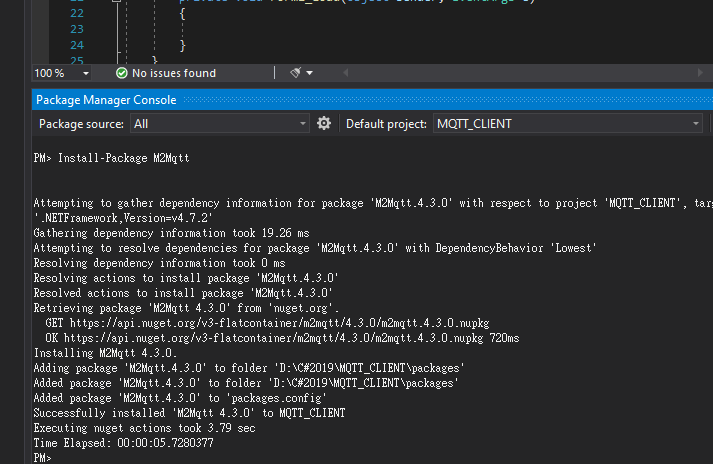Click the OK nuget.org URL line with 720ms
Image resolution: width=713 pixels, height=464 pixels.
pos(282,338)
